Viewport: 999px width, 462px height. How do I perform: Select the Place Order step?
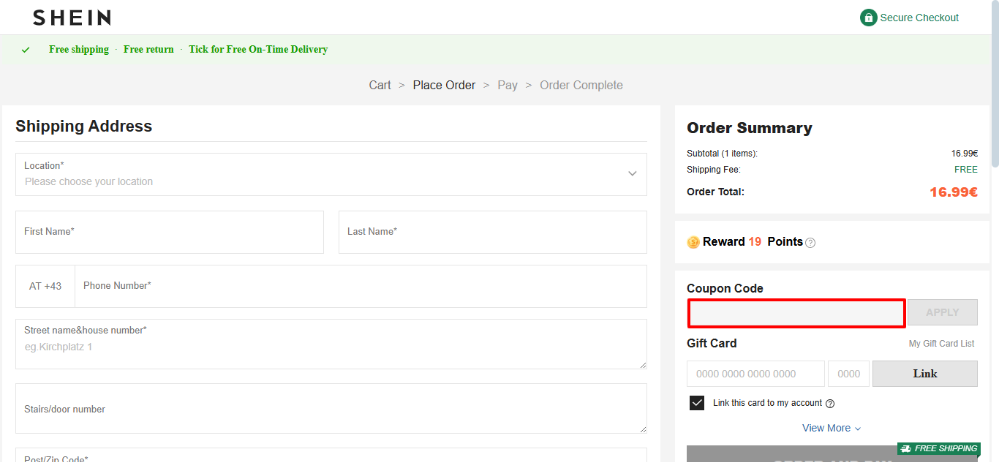tap(444, 85)
